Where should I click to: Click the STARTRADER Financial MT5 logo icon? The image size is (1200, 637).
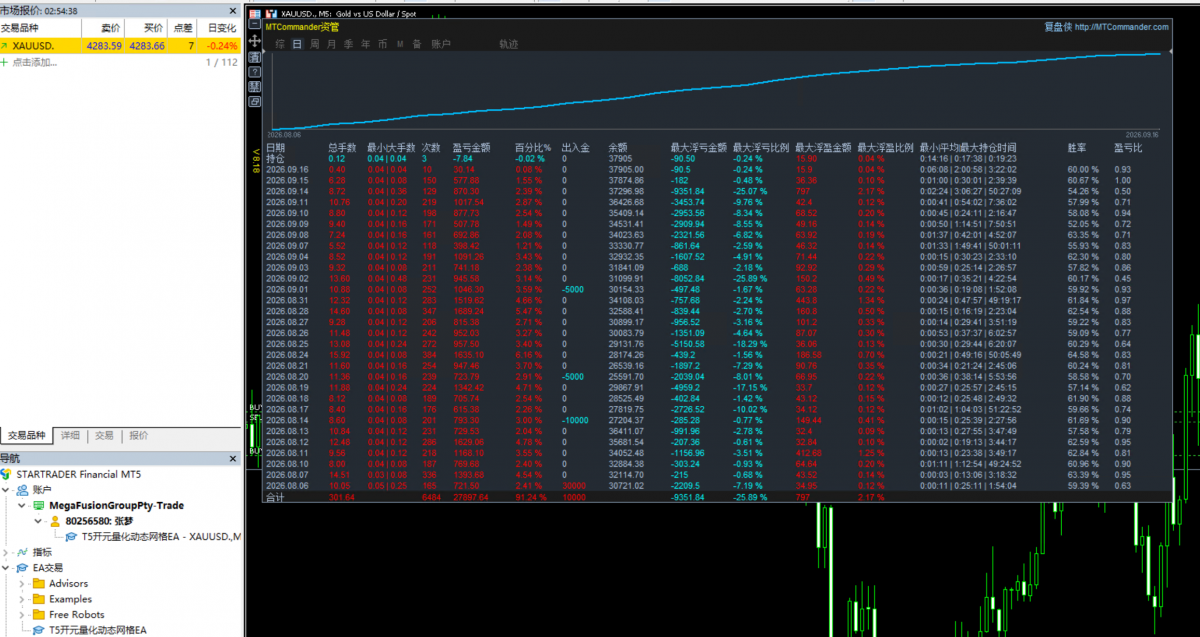tap(5, 474)
